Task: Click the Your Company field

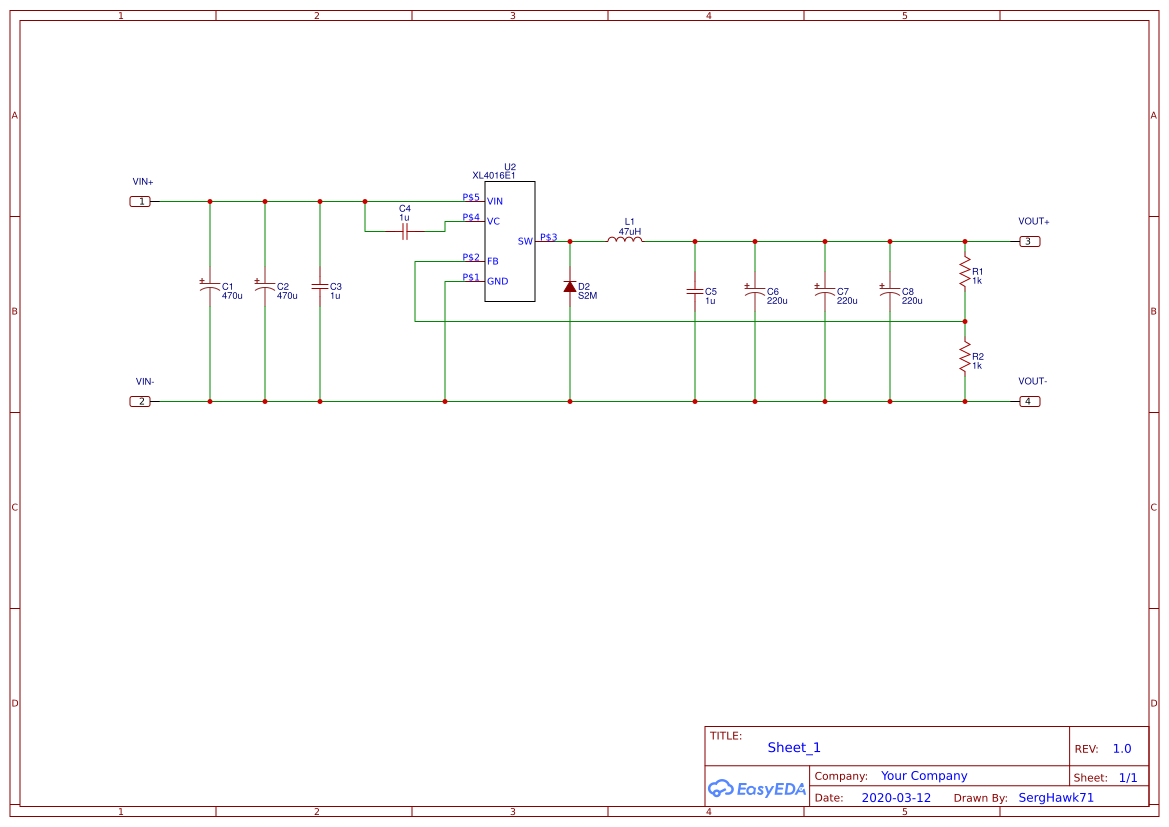Action: pos(922,775)
